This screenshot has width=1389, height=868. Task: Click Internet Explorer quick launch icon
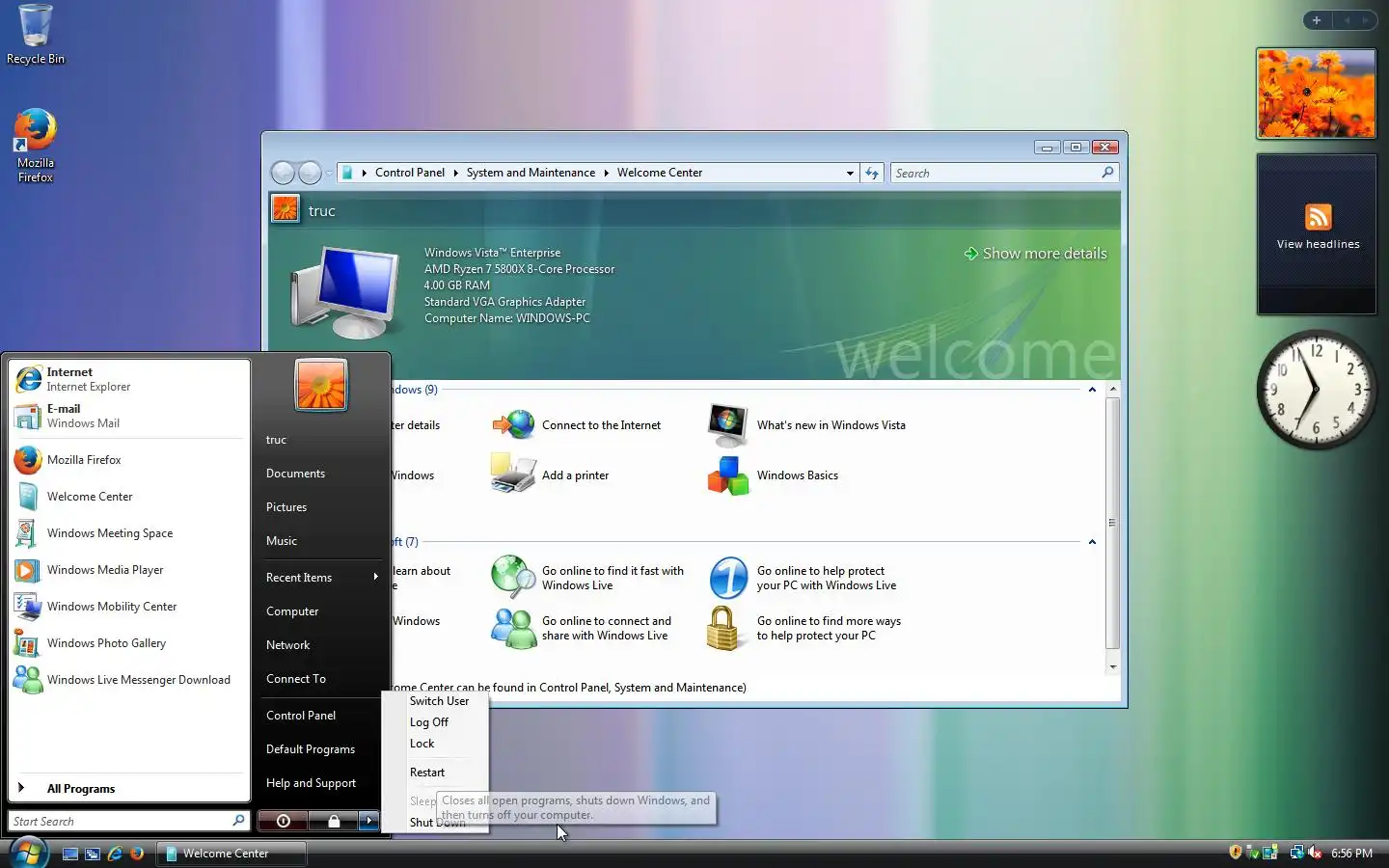115,854
